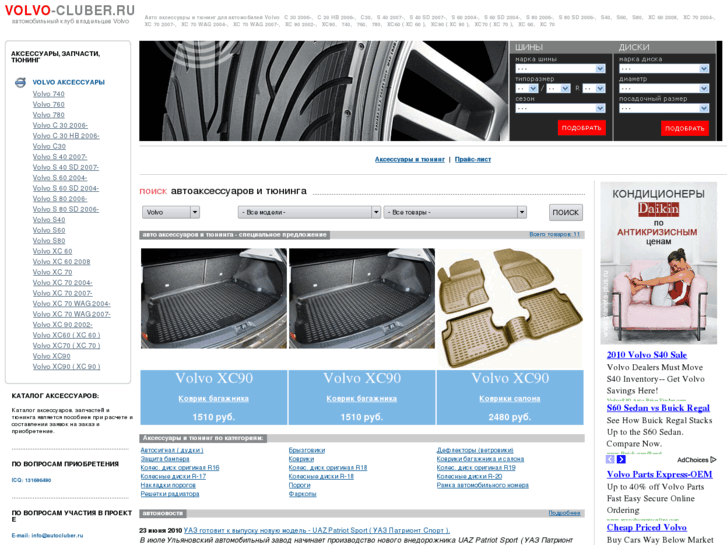727x545 pixels.
Task: Open Volvo XC 90 2002- sidebar item
Action: (x=62, y=325)
